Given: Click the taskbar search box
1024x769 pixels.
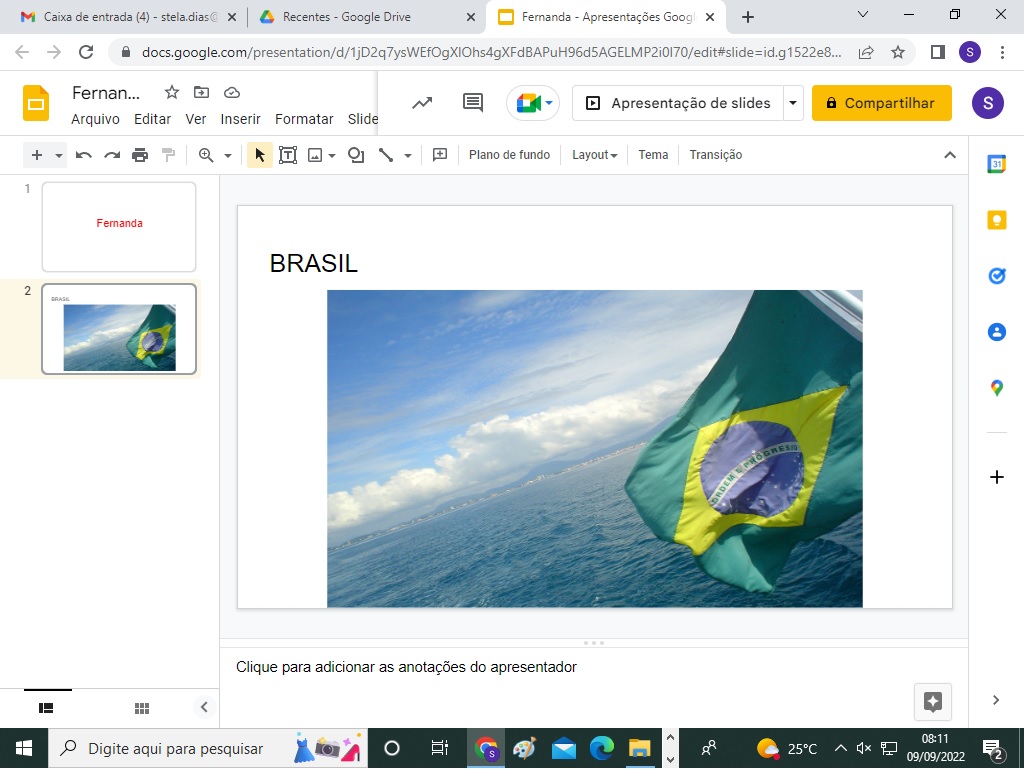Looking at the screenshot, I should point(208,749).
